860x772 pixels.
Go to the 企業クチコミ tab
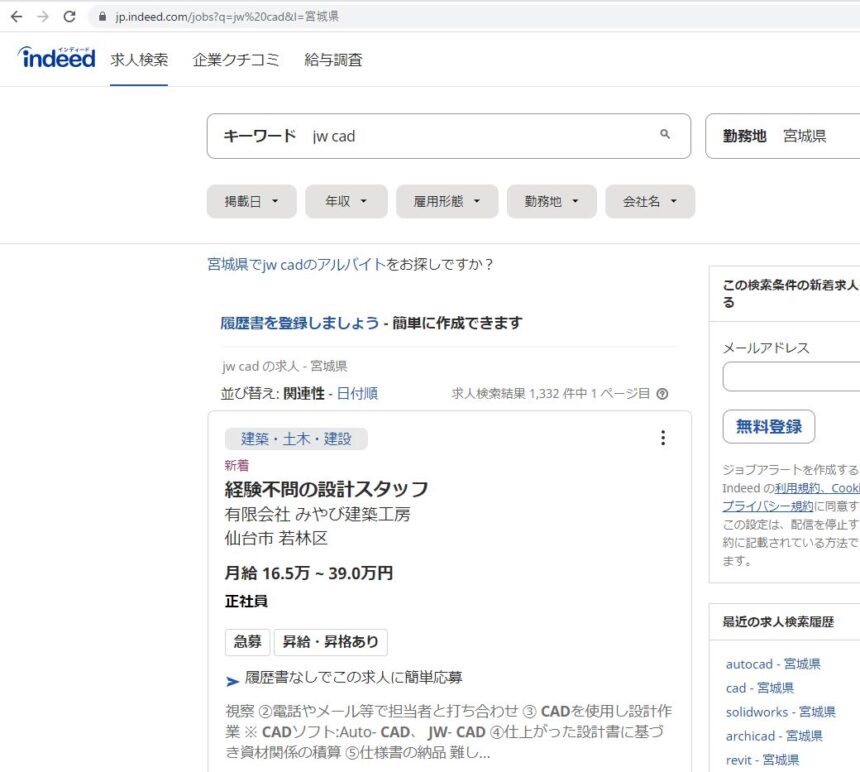pyautogui.click(x=236, y=60)
